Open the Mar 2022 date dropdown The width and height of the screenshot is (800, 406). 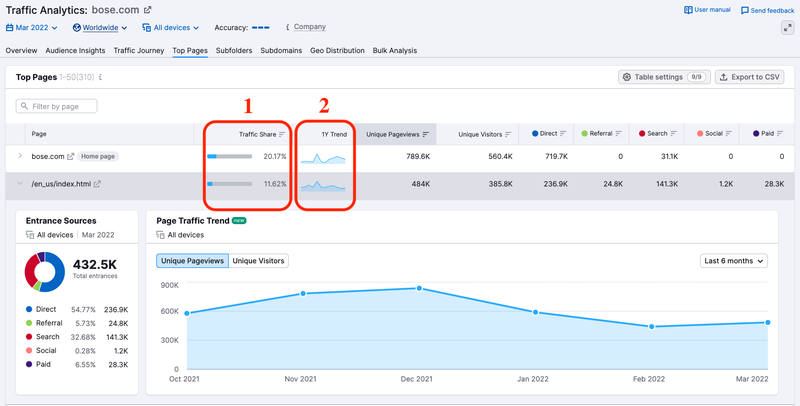pyautogui.click(x=32, y=28)
